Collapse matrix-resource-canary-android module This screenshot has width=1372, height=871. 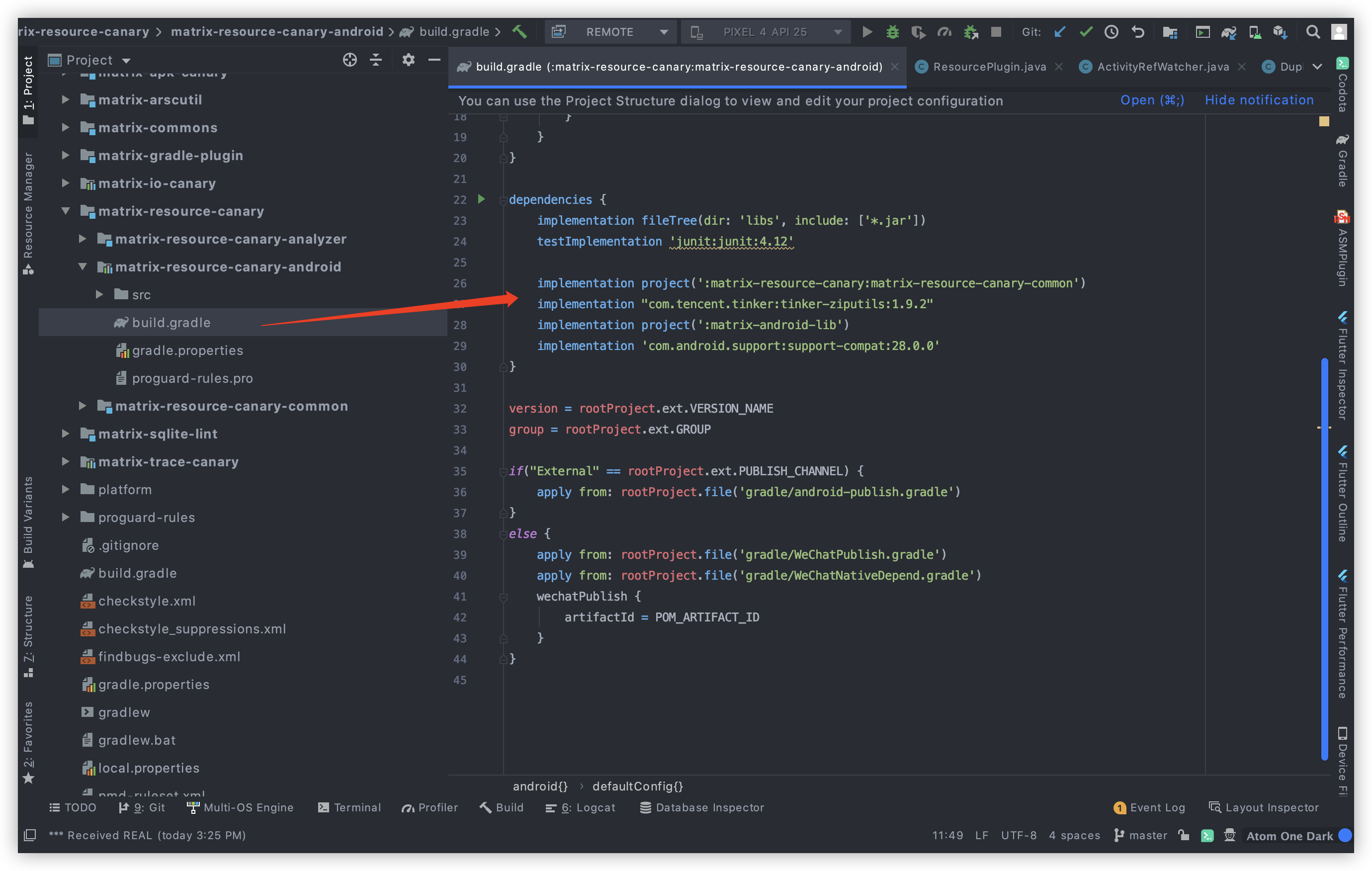point(83,266)
